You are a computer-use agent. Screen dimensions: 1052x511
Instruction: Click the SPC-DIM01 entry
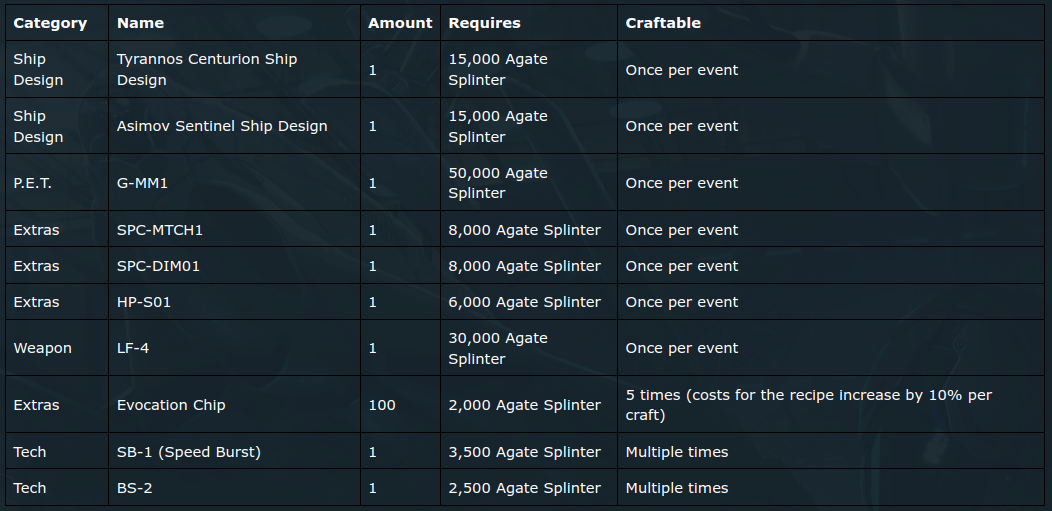pos(158,266)
